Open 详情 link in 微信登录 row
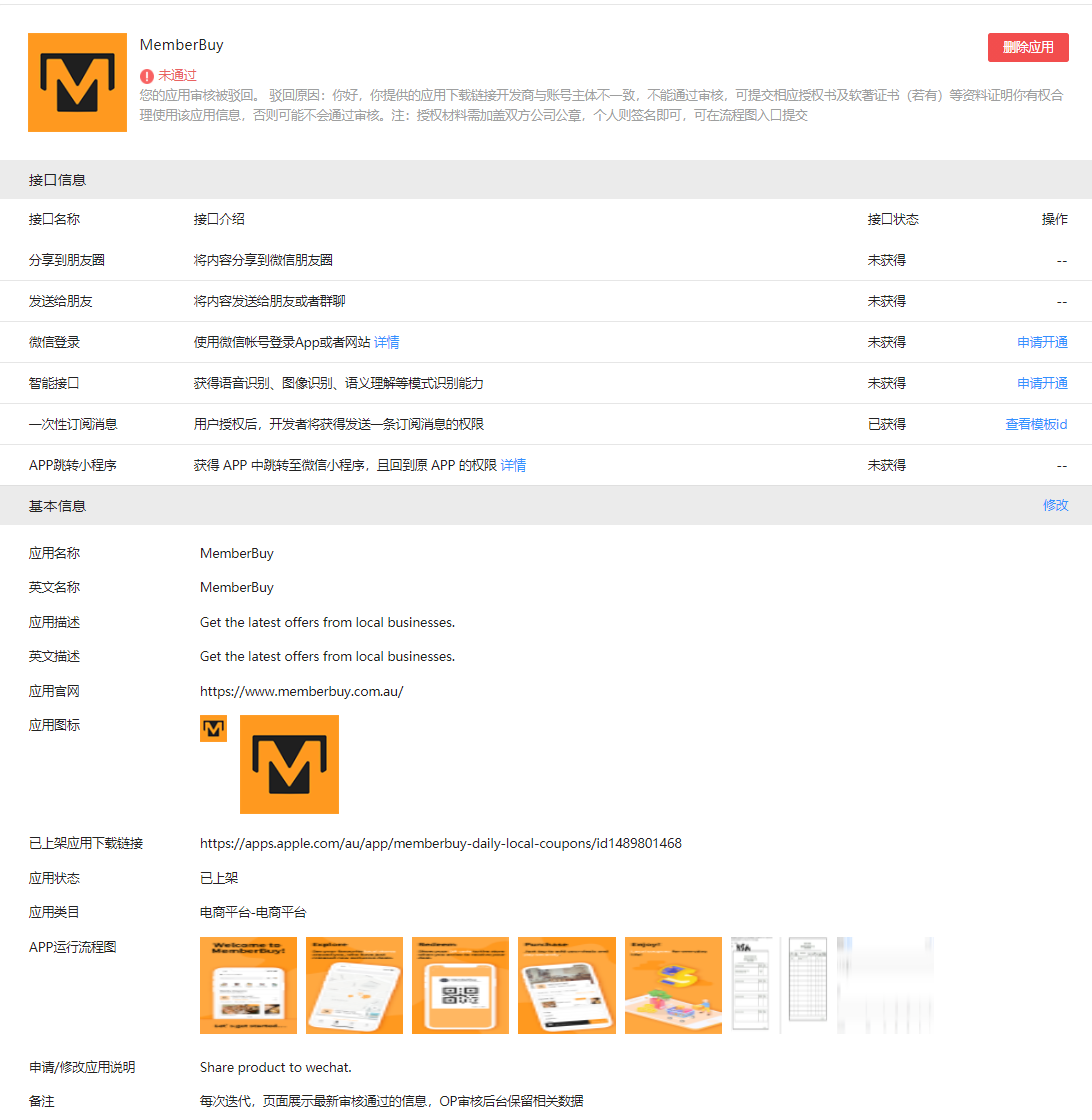Image resolution: width=1092 pixels, height=1120 pixels. (386, 342)
